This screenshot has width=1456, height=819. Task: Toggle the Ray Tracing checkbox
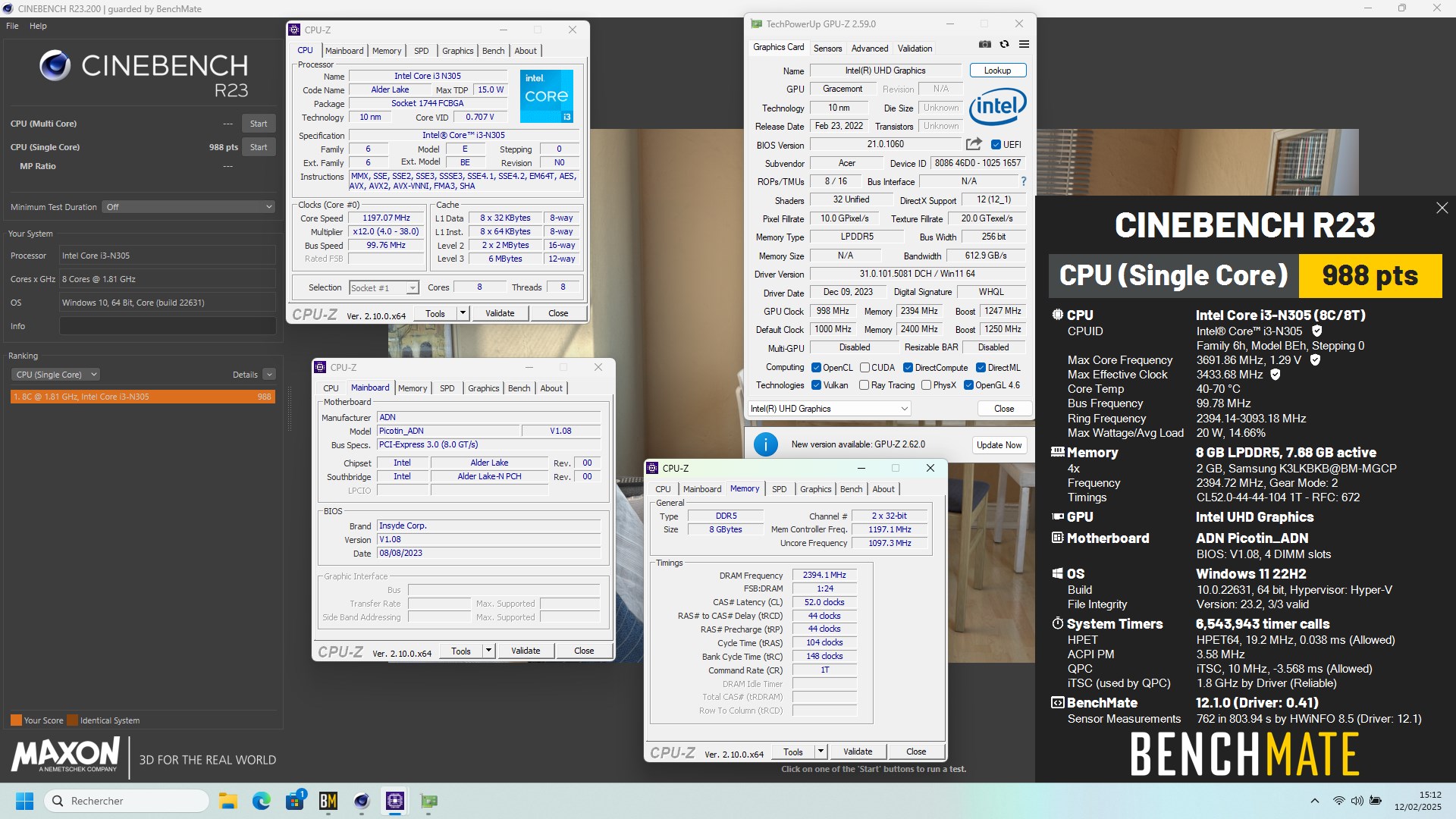(x=864, y=385)
